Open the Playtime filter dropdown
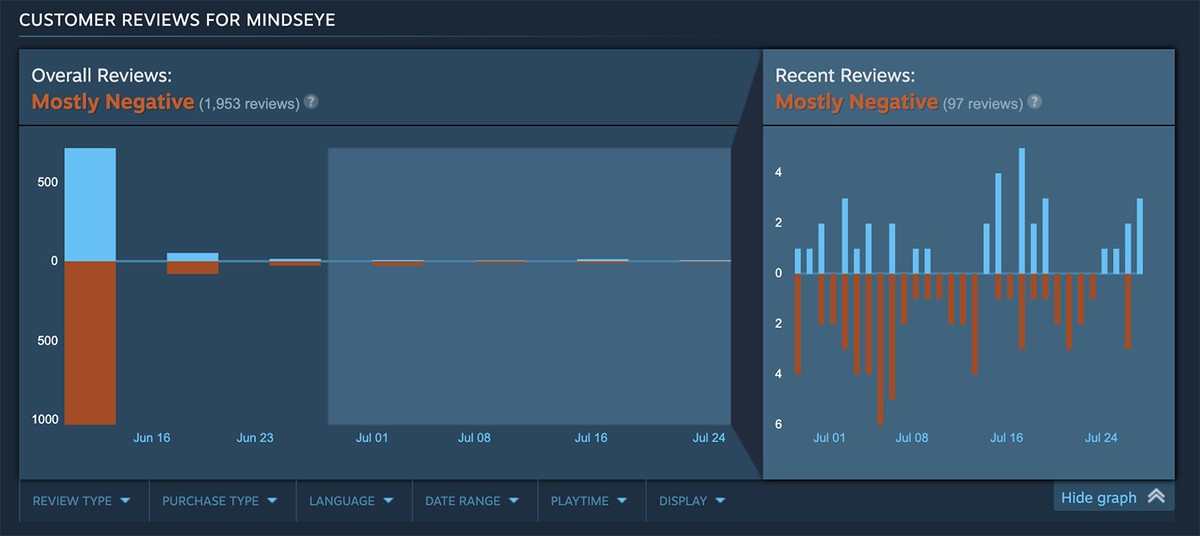The height and width of the screenshot is (536, 1200). click(x=591, y=501)
